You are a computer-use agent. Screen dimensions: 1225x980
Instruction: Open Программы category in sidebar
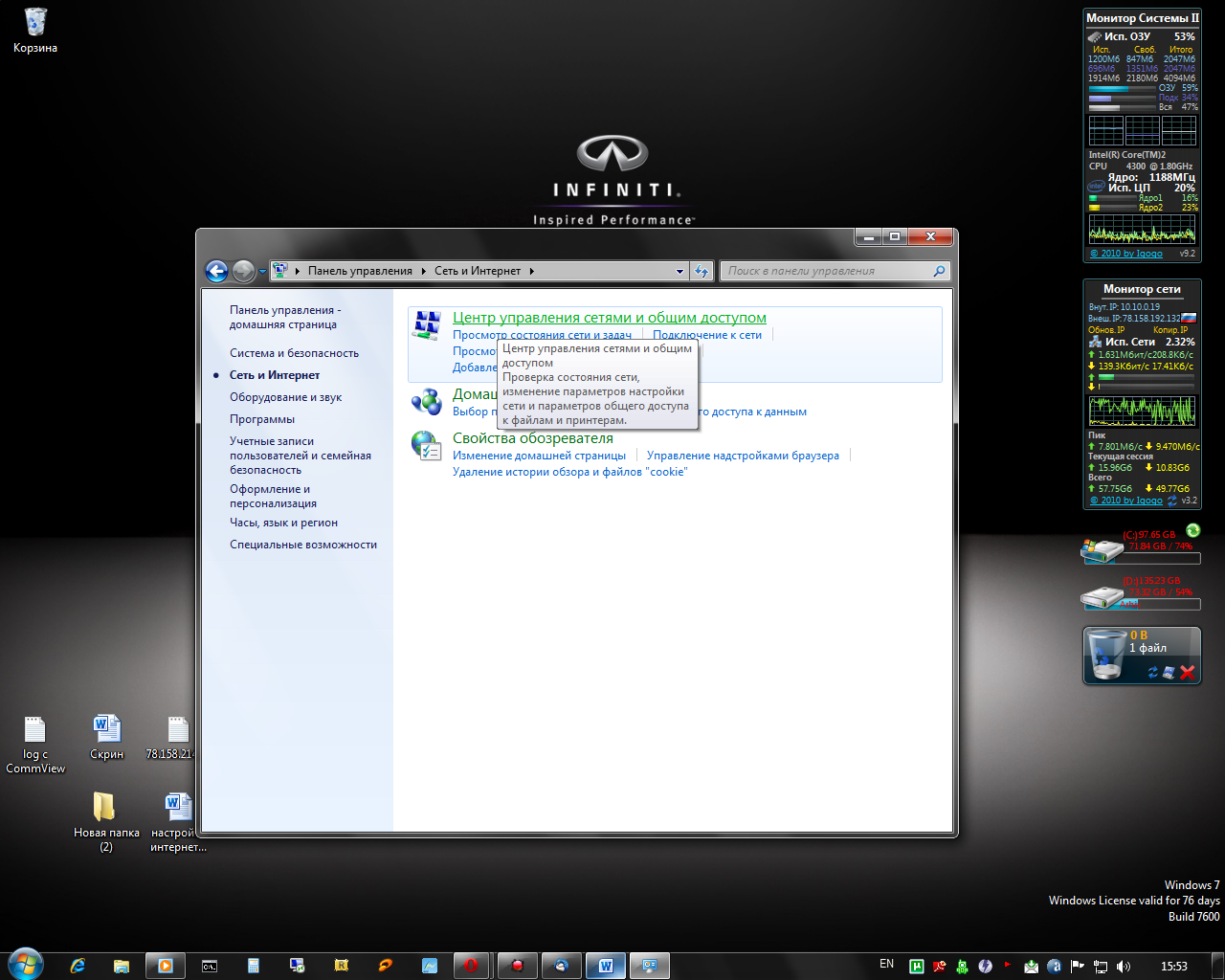pos(262,419)
